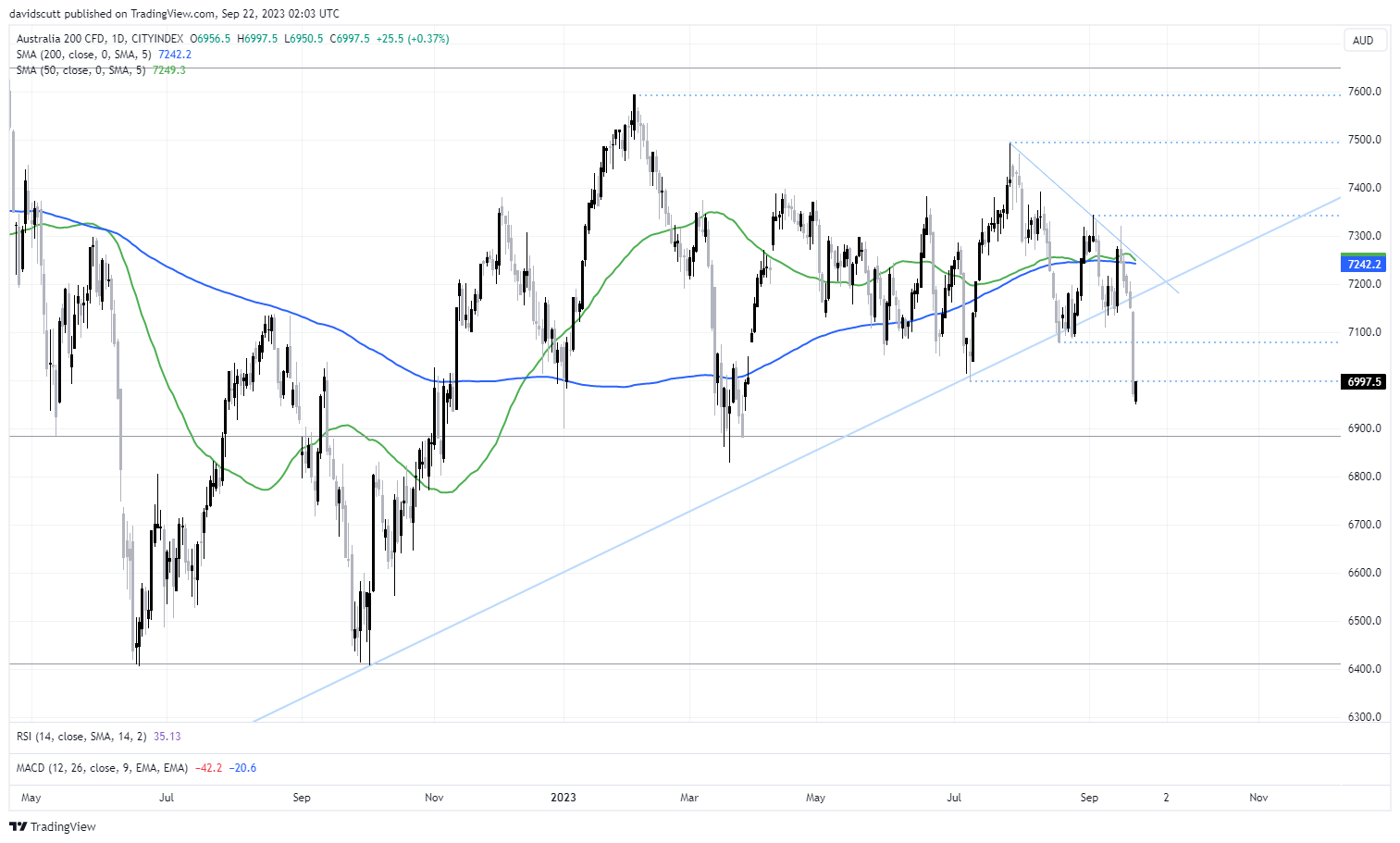
Task: Click the high price H6997.5 value
Action: coord(257,39)
